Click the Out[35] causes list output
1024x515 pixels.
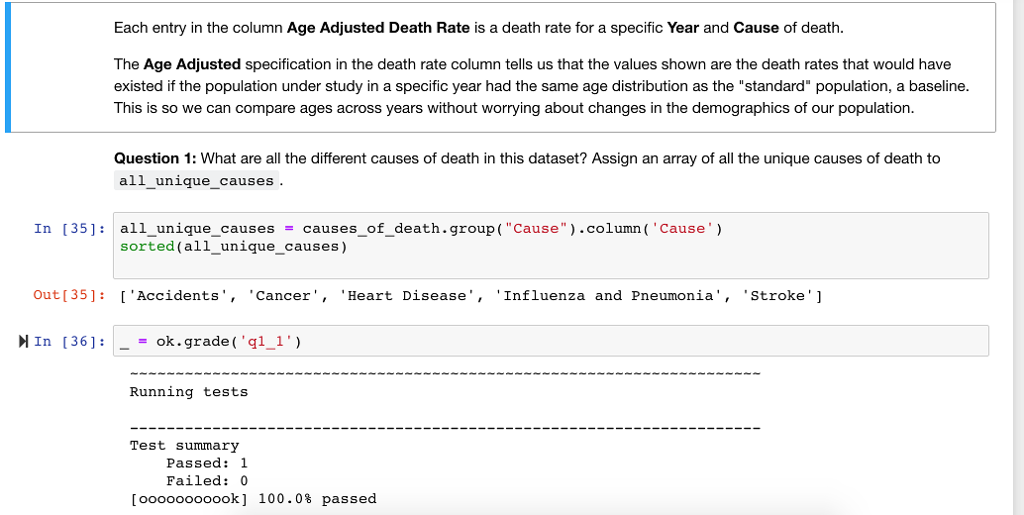471,296
